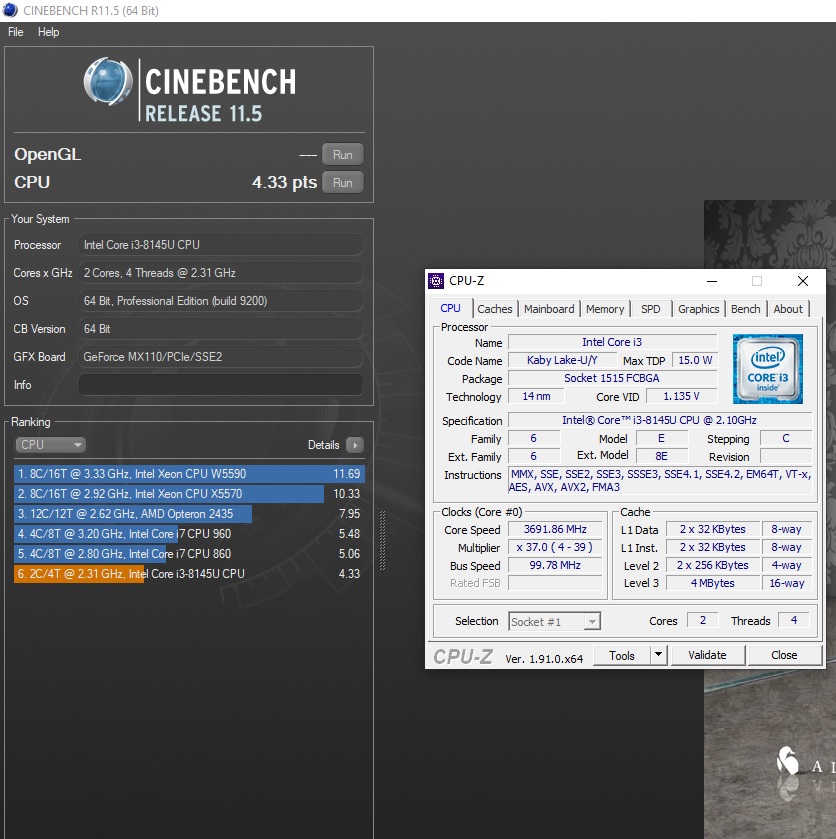This screenshot has height=839, width=836.
Task: Switch to the Bench tab
Action: coord(746,309)
